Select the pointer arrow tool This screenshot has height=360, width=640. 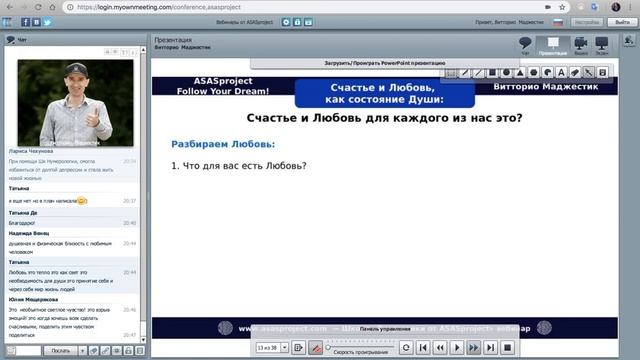point(589,73)
